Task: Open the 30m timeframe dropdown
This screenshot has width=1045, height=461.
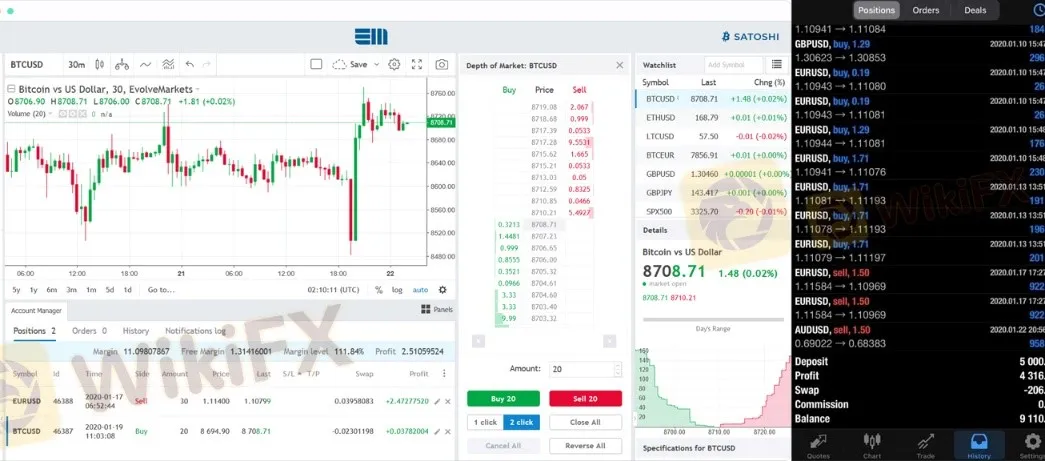Action: tap(77, 65)
